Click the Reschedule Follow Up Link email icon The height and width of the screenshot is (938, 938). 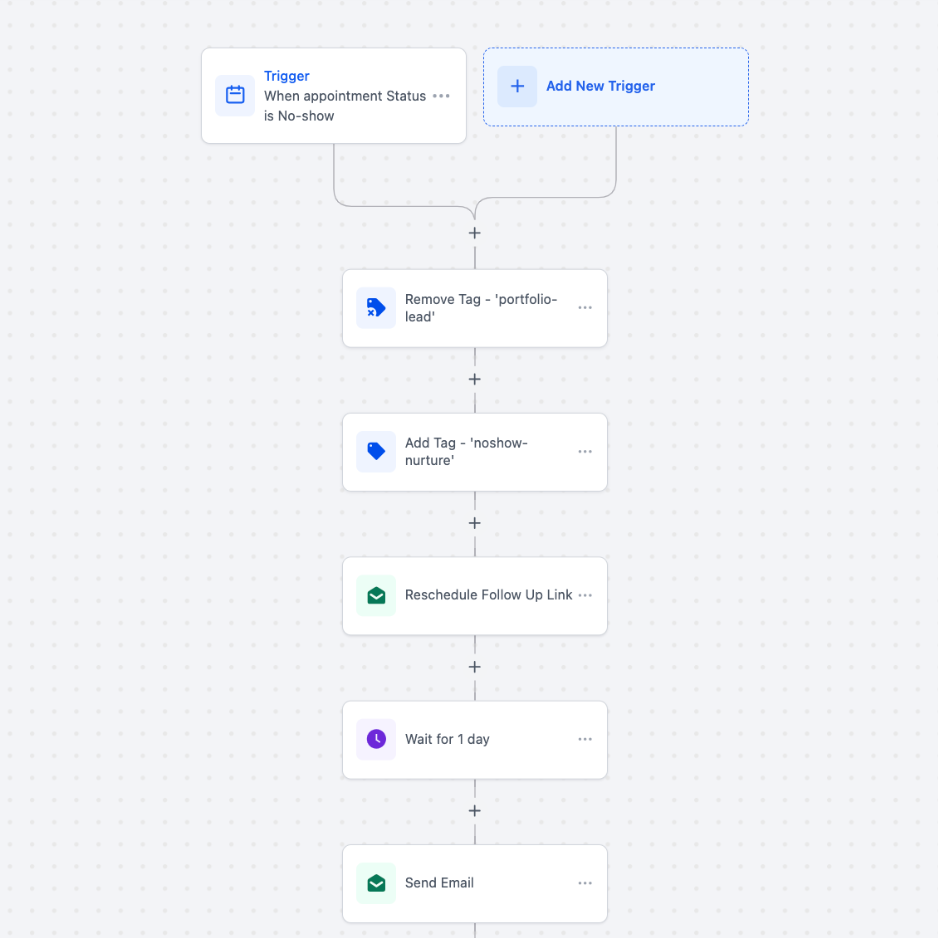376,596
